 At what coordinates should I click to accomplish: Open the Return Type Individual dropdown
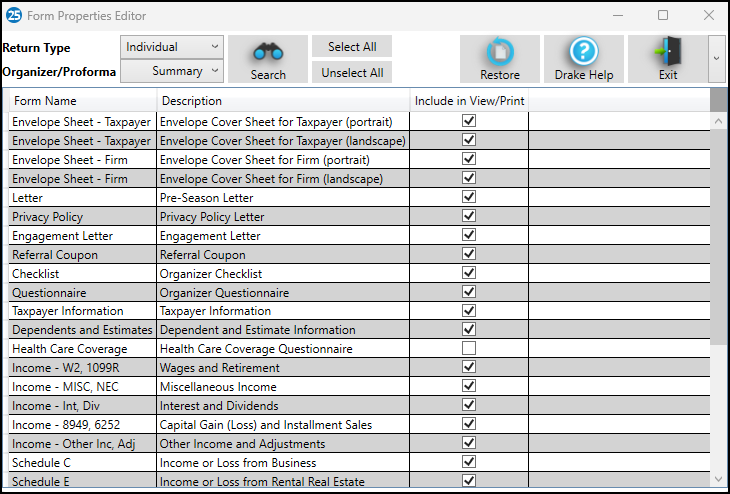coord(172,47)
